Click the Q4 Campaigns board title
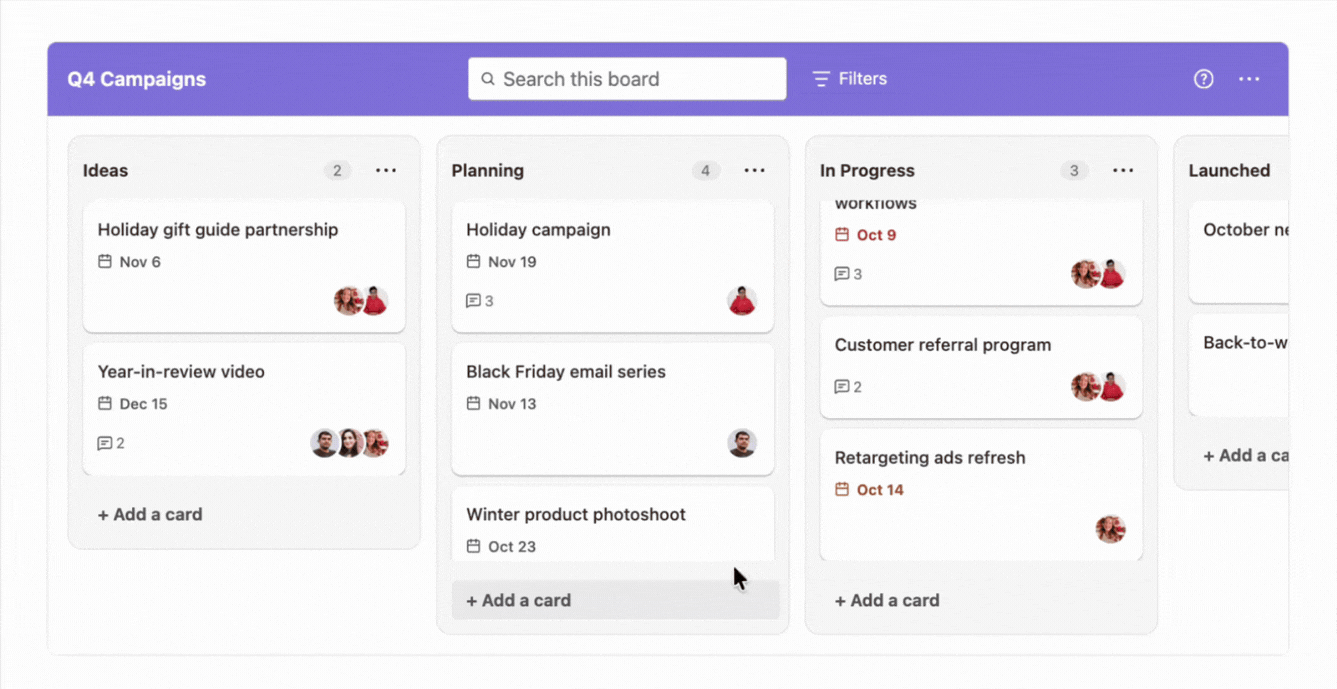 [137, 79]
